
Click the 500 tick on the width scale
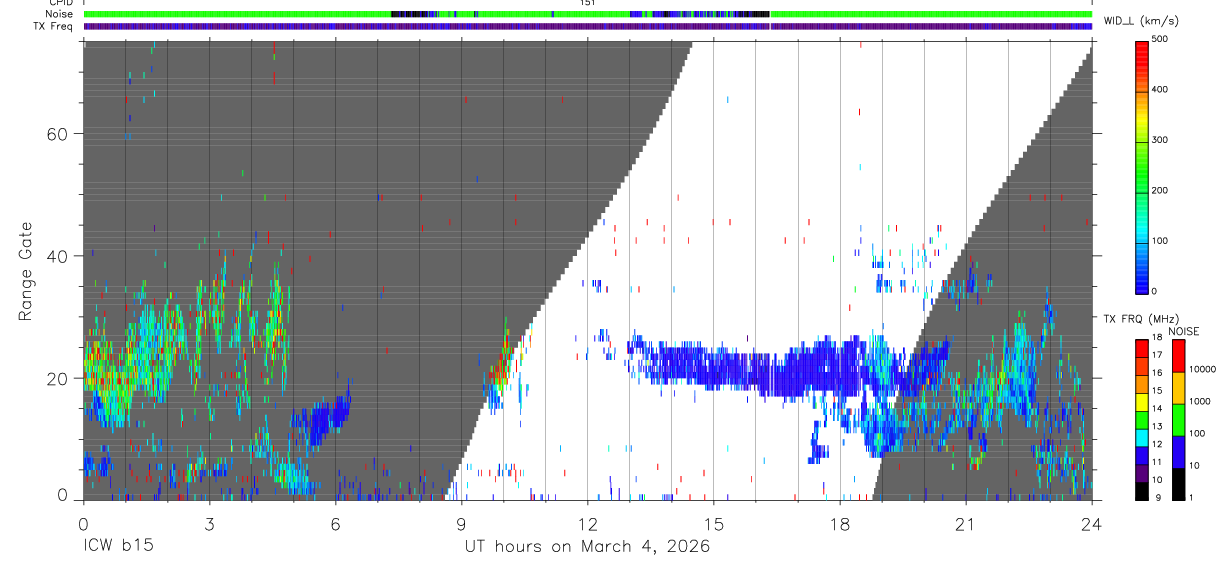[1160, 39]
